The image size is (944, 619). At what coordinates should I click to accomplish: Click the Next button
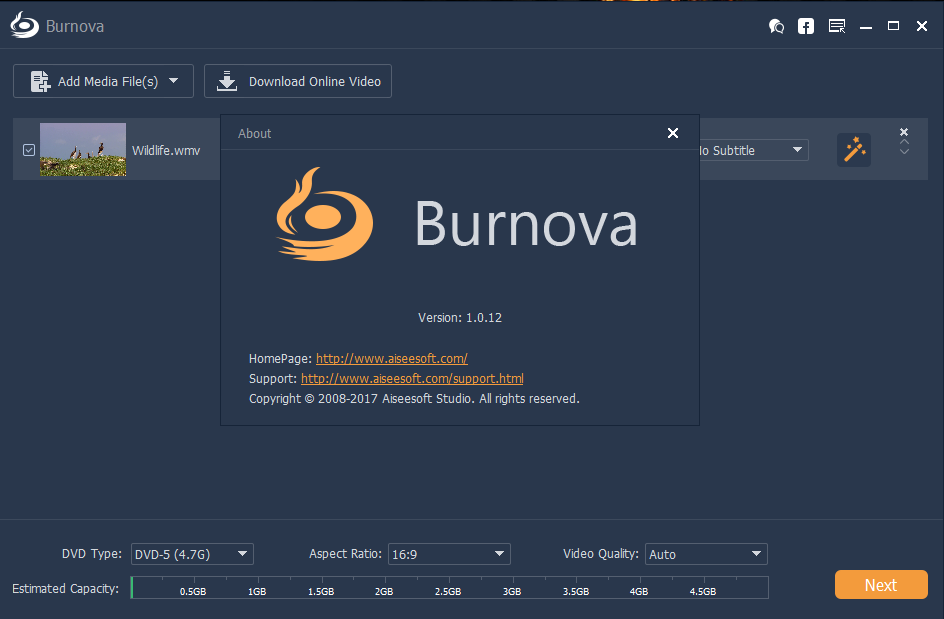click(881, 585)
